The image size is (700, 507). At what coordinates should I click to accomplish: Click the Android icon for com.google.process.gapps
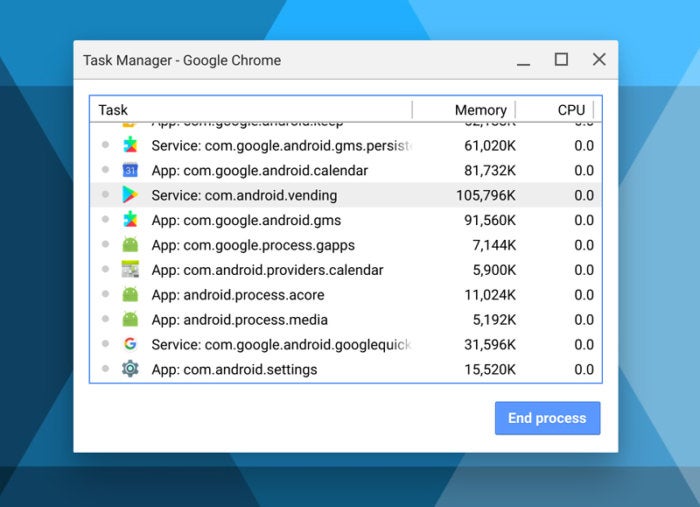click(x=130, y=245)
